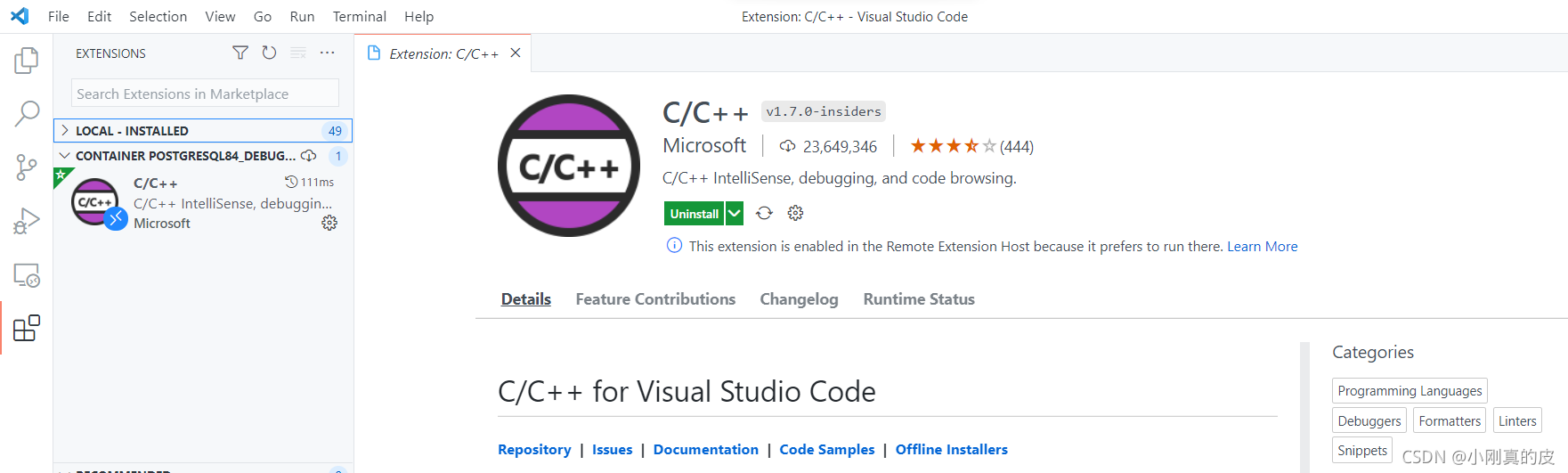Click the filter extensions funnel icon

pyautogui.click(x=240, y=53)
